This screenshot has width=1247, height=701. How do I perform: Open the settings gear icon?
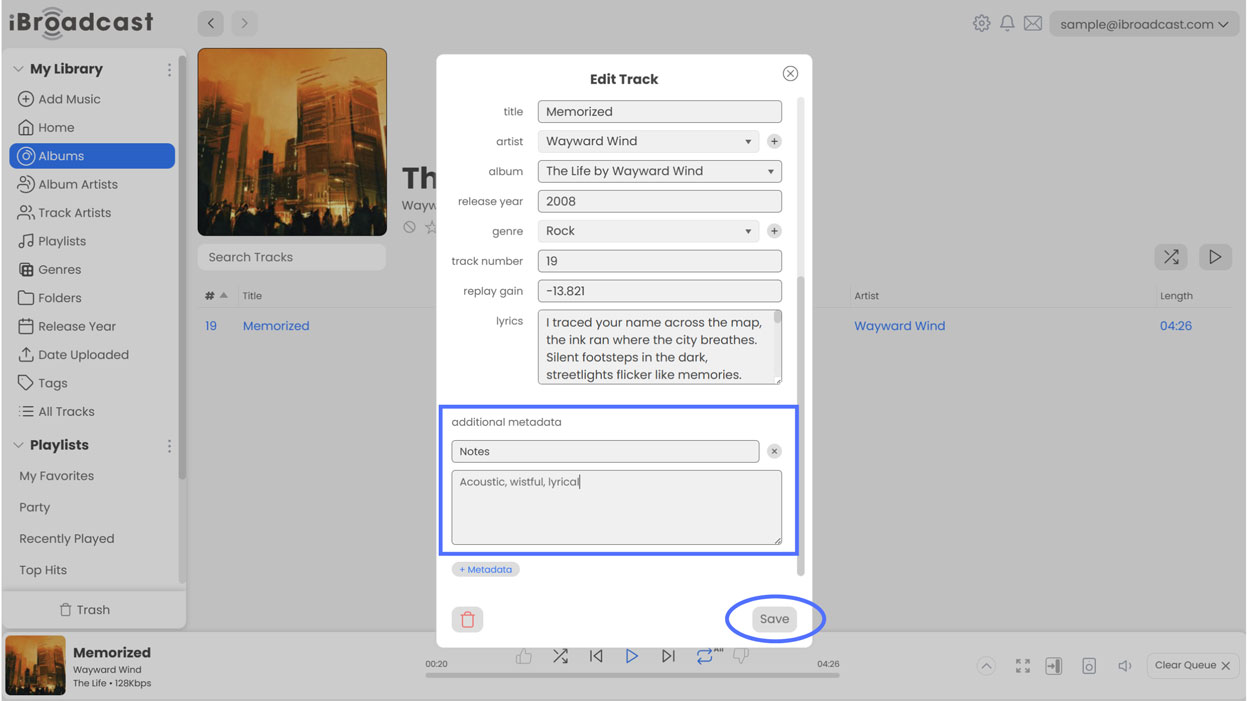981,24
